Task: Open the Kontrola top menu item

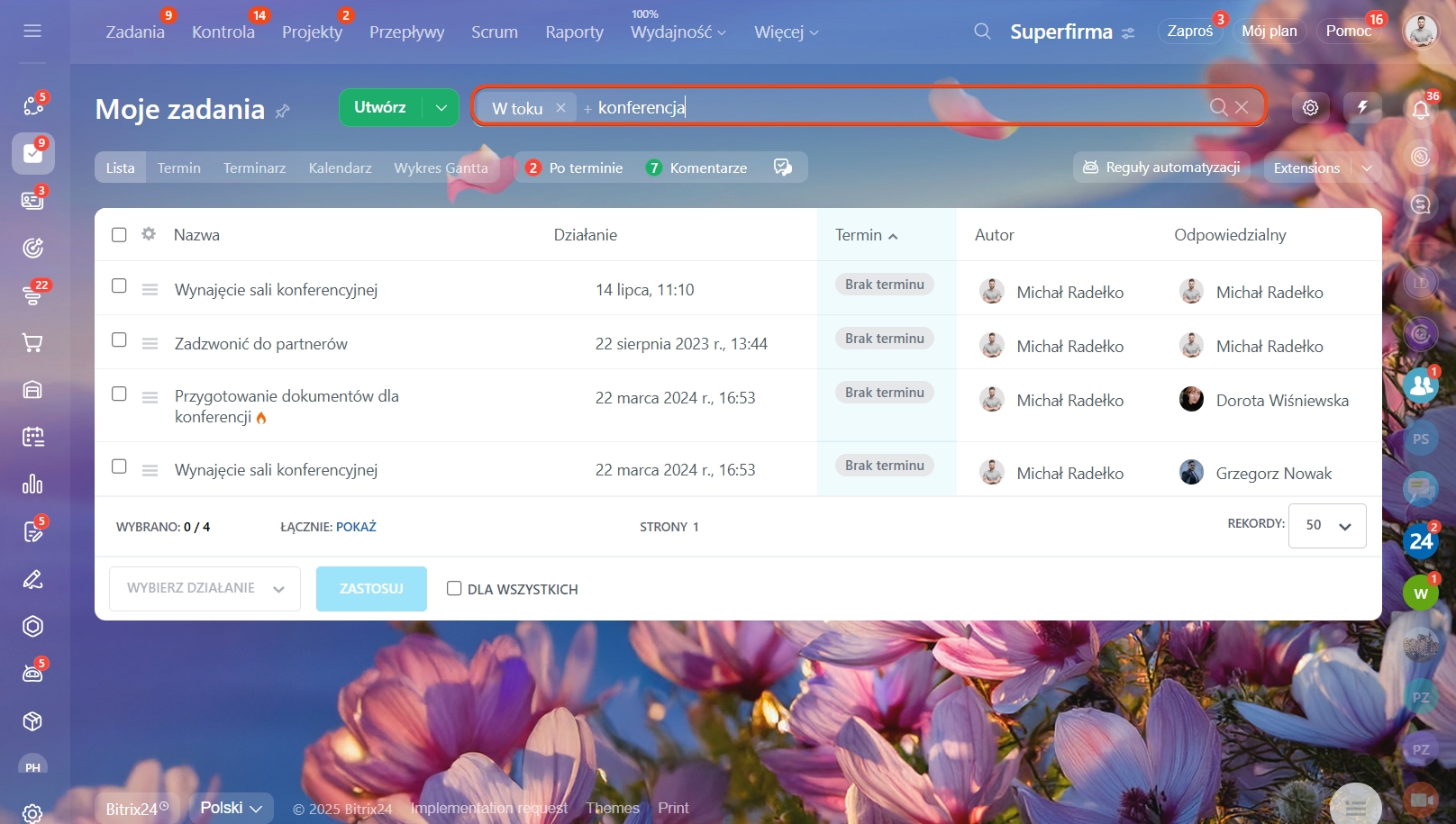Action: coord(223,32)
